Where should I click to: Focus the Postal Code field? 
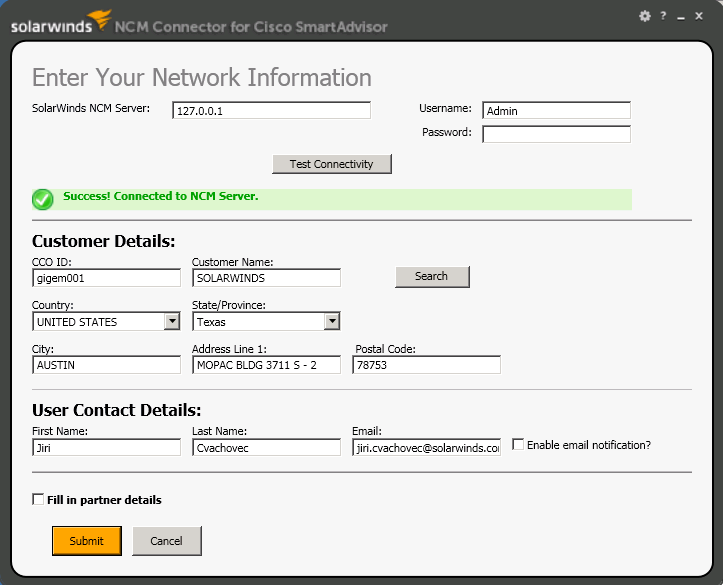click(427, 365)
